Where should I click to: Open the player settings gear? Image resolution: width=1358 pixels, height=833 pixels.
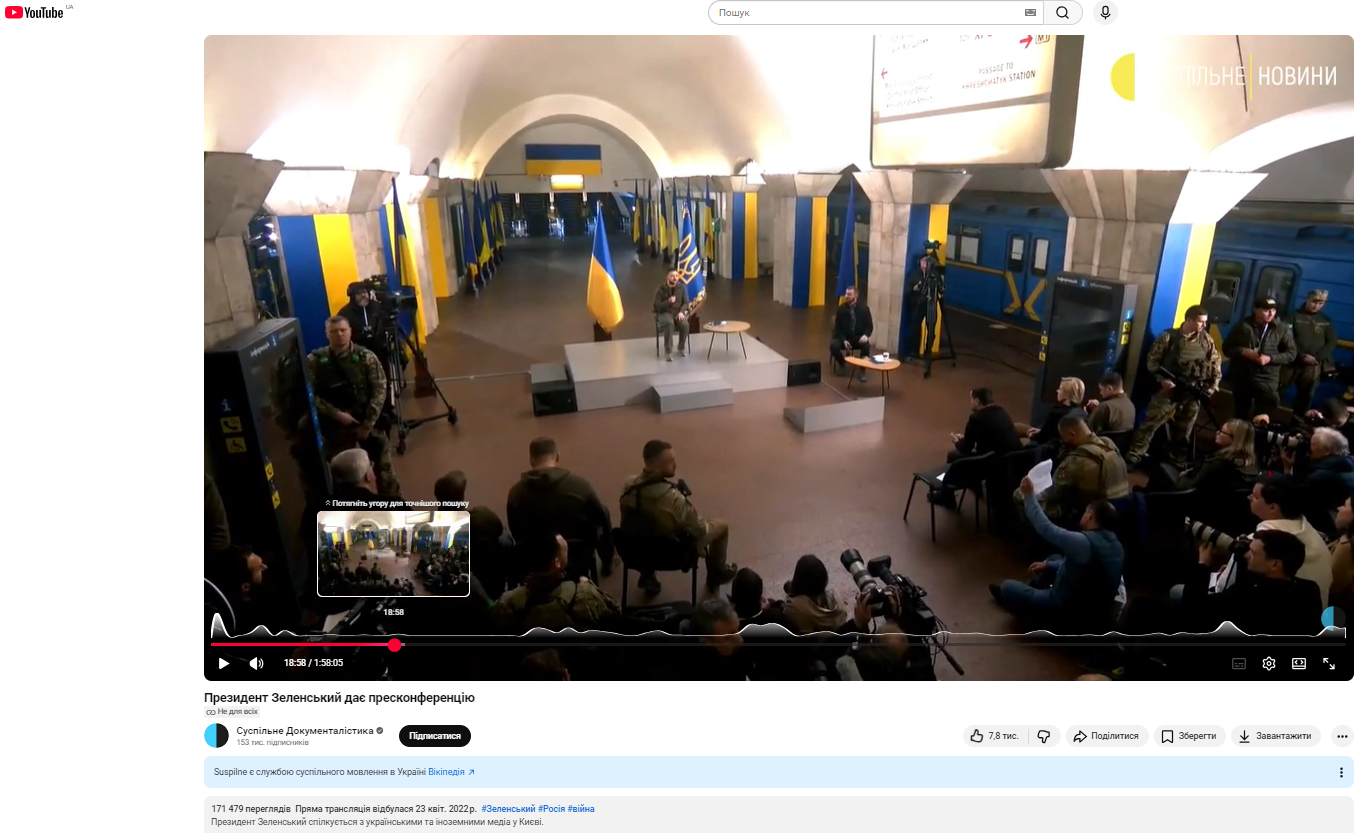coord(1269,663)
